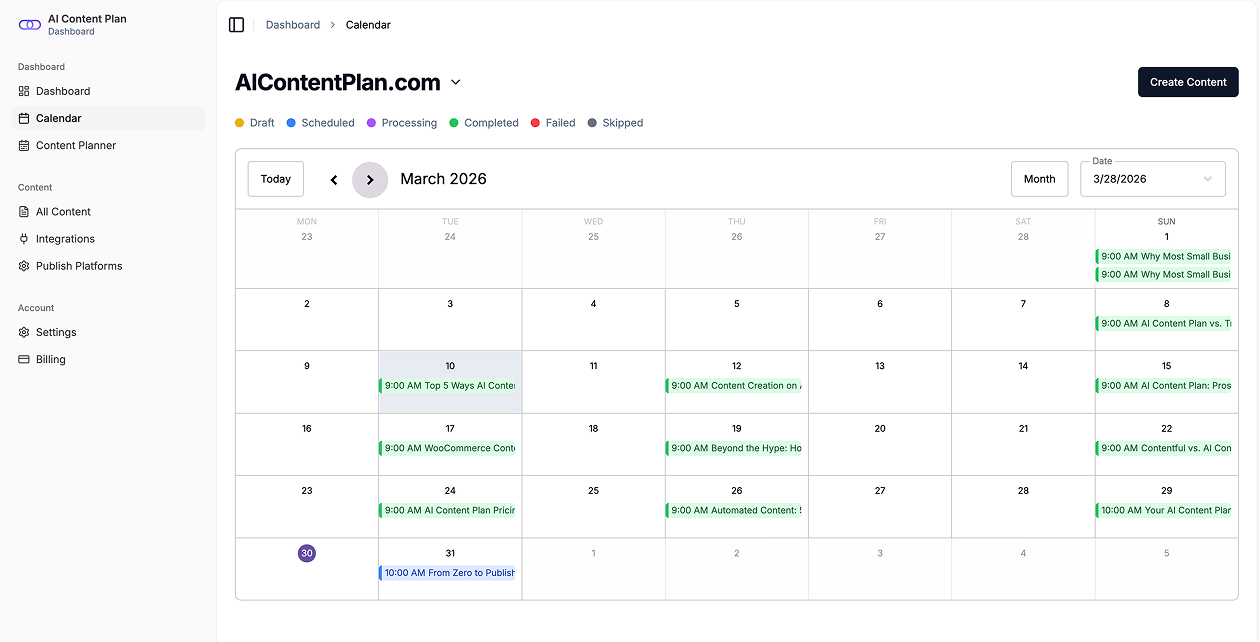This screenshot has width=1260, height=642.
Task: Select the All Content sidebar icon
Action: pos(24,211)
